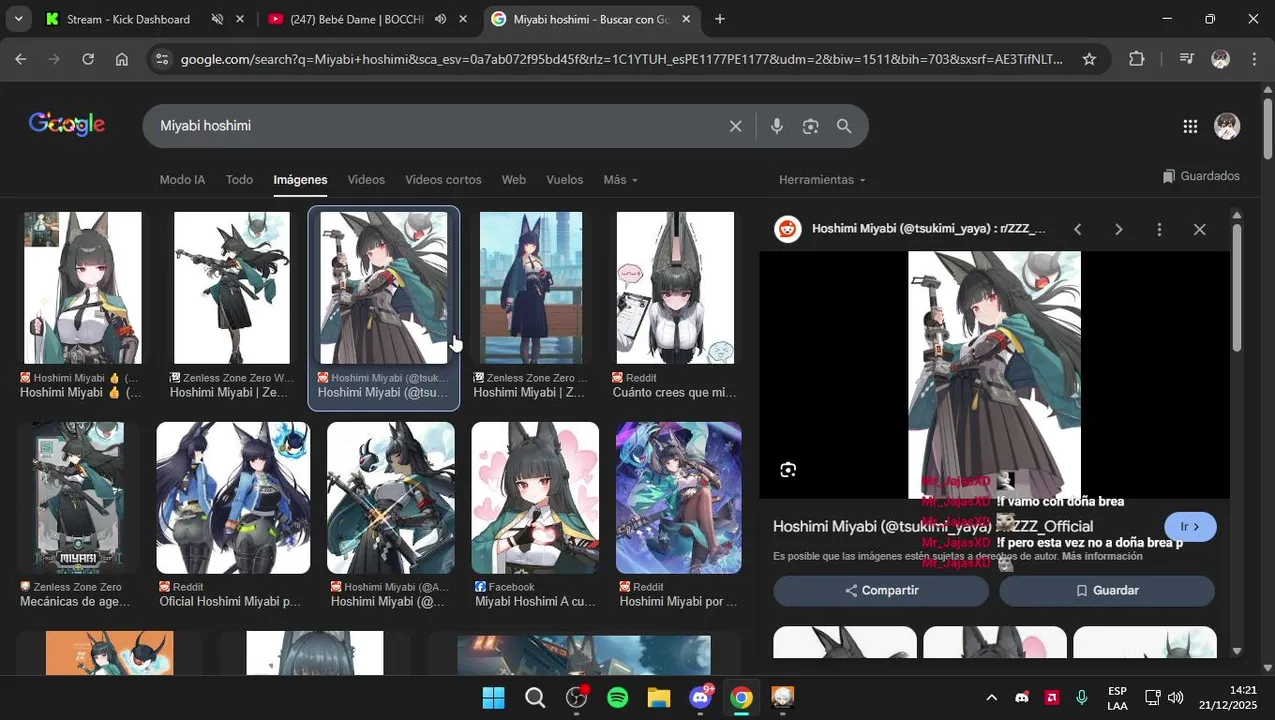
Task: Click the large preview image of Miyabi
Action: coord(994,375)
